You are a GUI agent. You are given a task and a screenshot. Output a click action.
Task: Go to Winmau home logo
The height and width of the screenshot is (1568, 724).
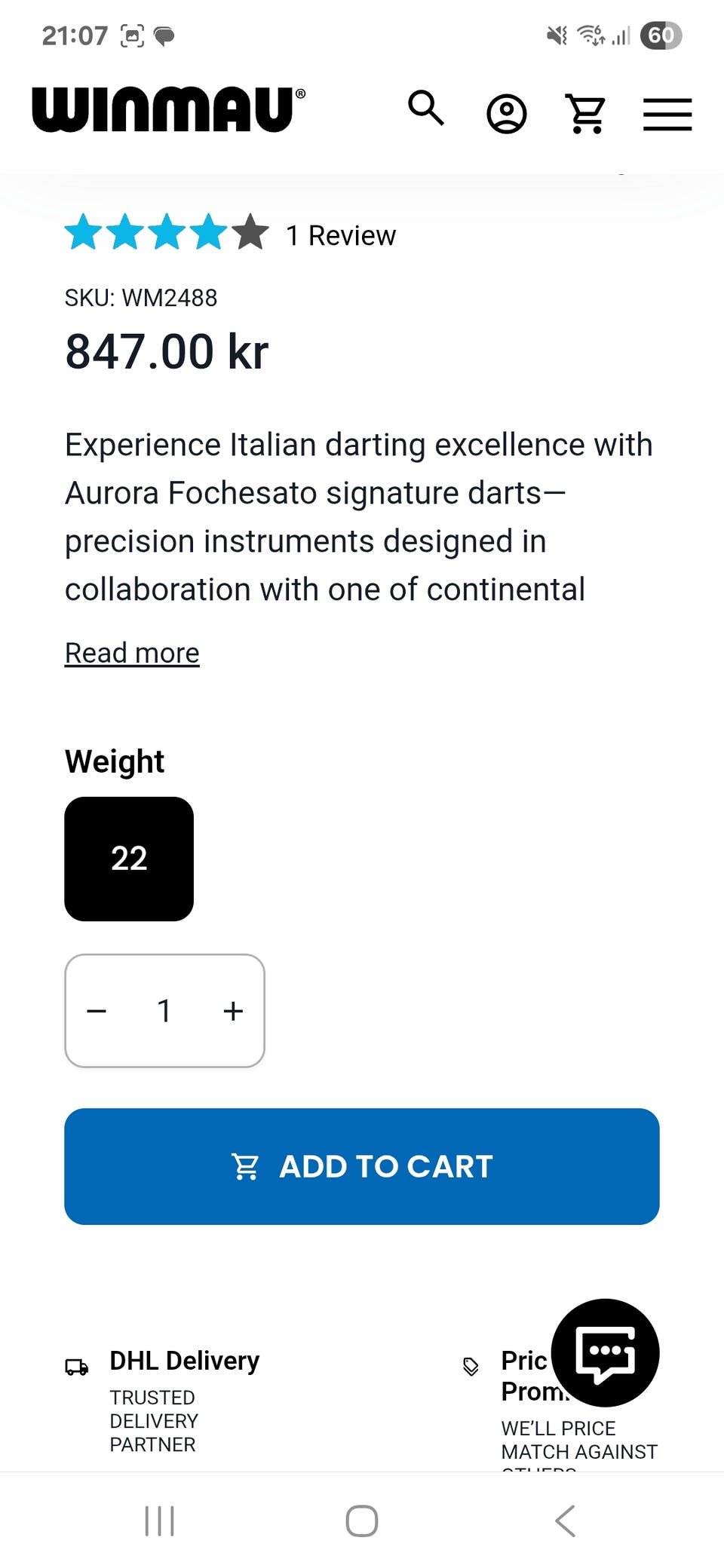click(x=169, y=110)
